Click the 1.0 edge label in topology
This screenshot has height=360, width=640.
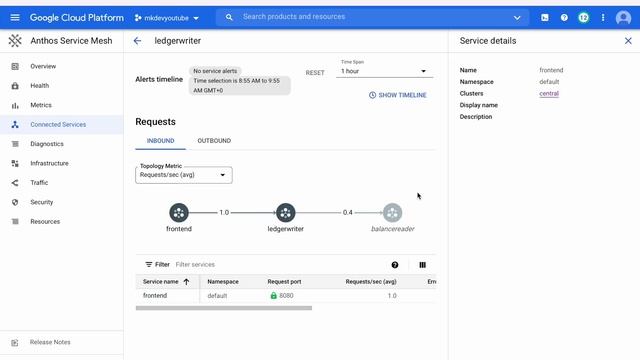click(224, 212)
